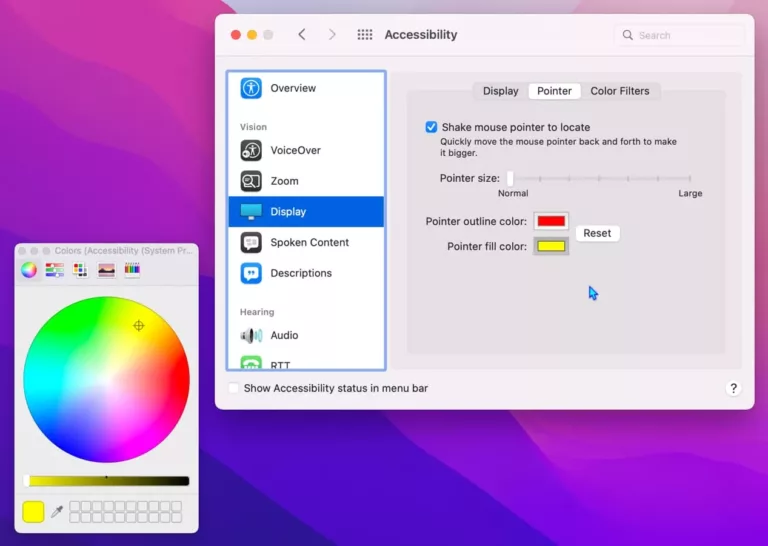Select Overview in the sidebar
The width and height of the screenshot is (768, 546).
click(x=306, y=88)
